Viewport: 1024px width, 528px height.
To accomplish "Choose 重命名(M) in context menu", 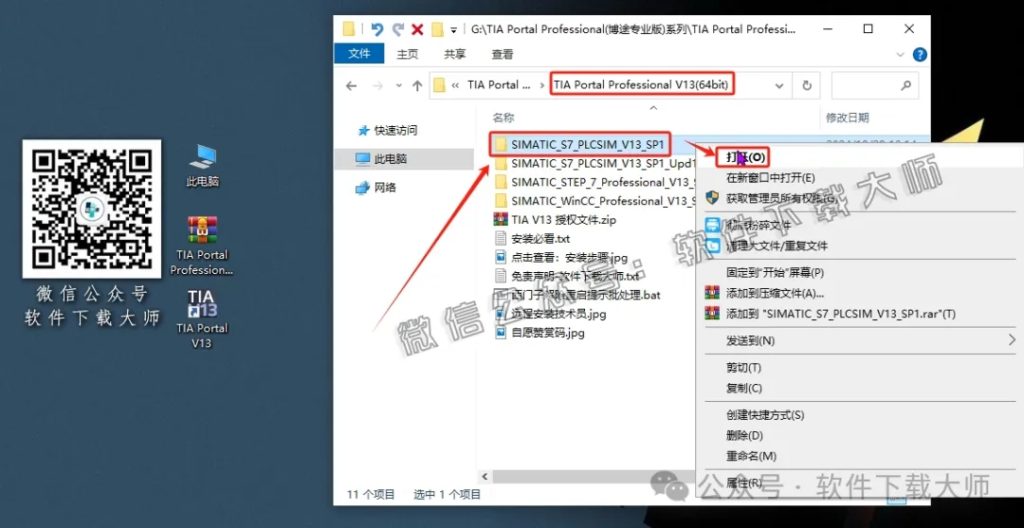I will [x=751, y=456].
